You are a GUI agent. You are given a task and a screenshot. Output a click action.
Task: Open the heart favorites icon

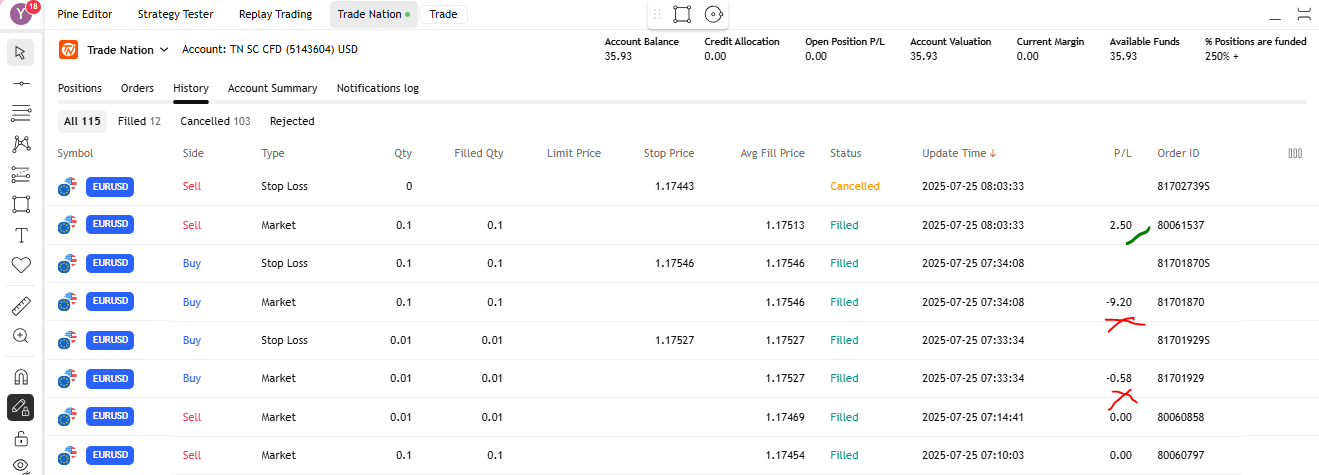tap(20, 266)
